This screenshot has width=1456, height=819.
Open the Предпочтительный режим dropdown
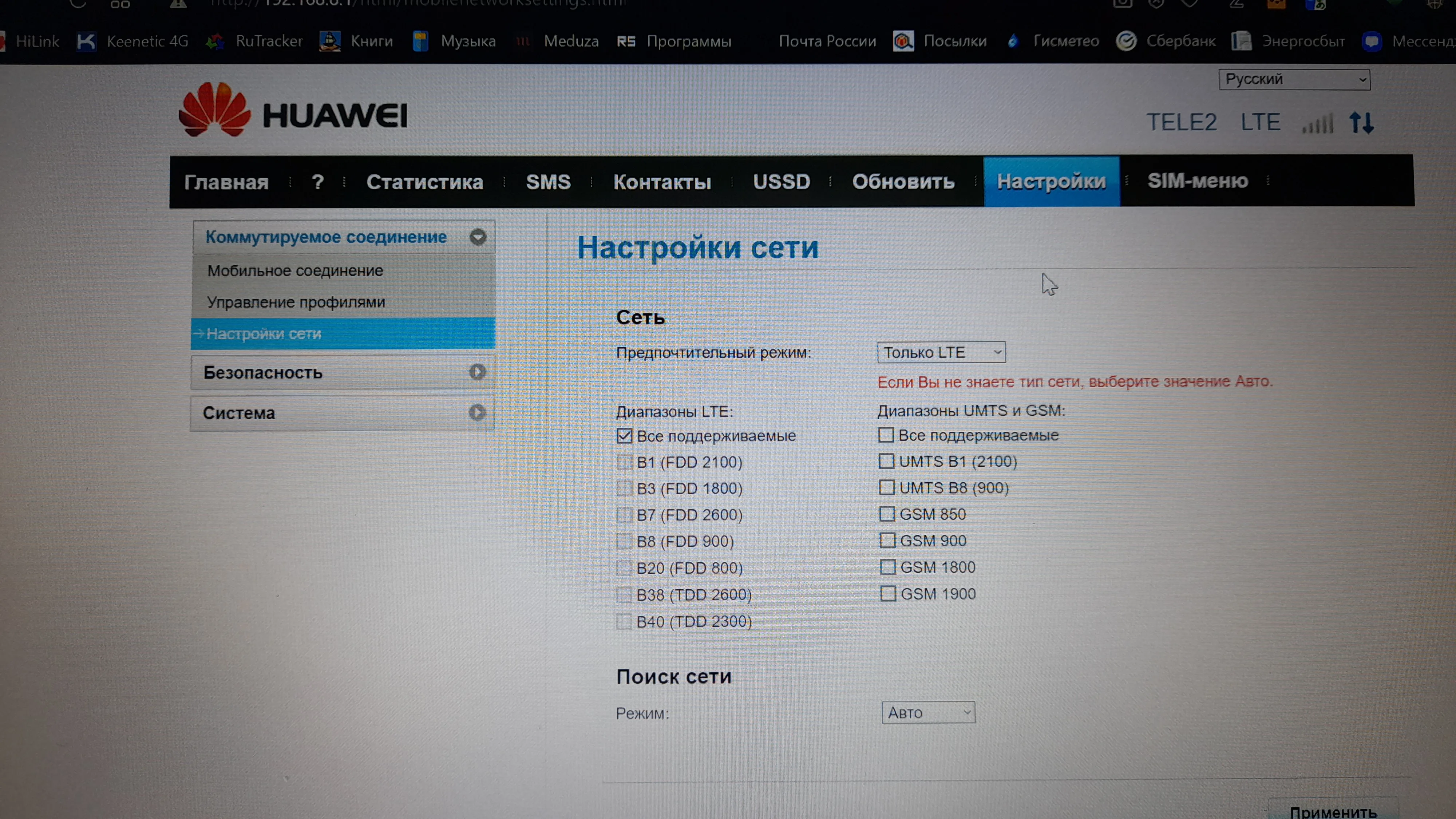coord(941,353)
